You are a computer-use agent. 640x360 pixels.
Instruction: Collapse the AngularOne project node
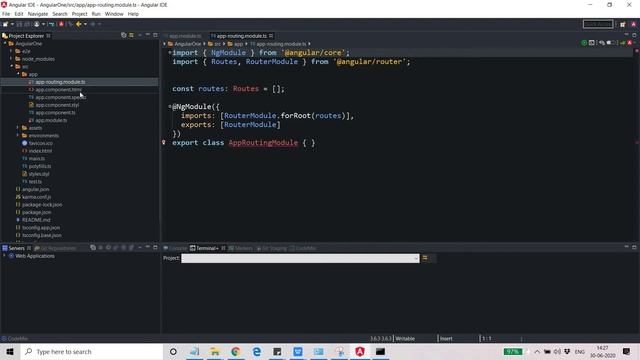[x=5, y=43]
